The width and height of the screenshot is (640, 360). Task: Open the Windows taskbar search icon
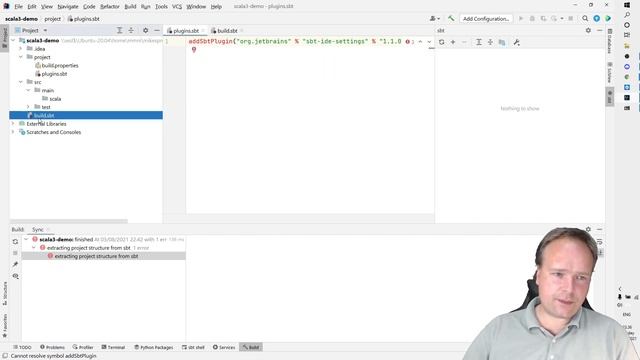[x=627, y=15]
